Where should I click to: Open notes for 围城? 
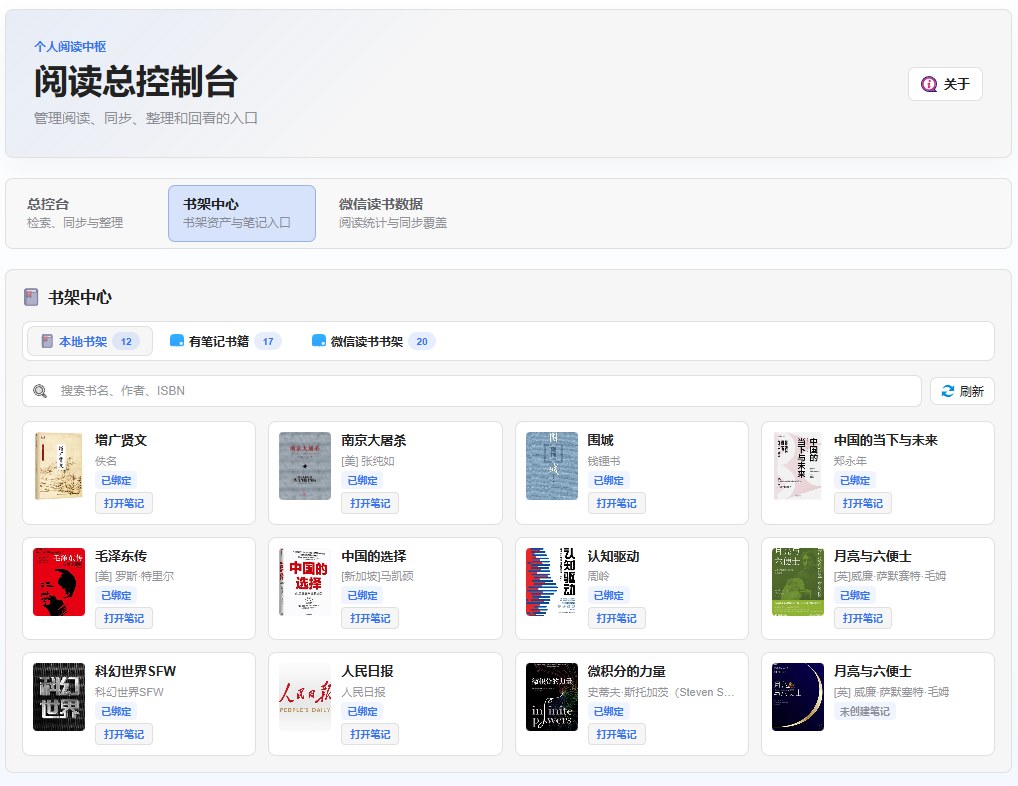(617, 503)
